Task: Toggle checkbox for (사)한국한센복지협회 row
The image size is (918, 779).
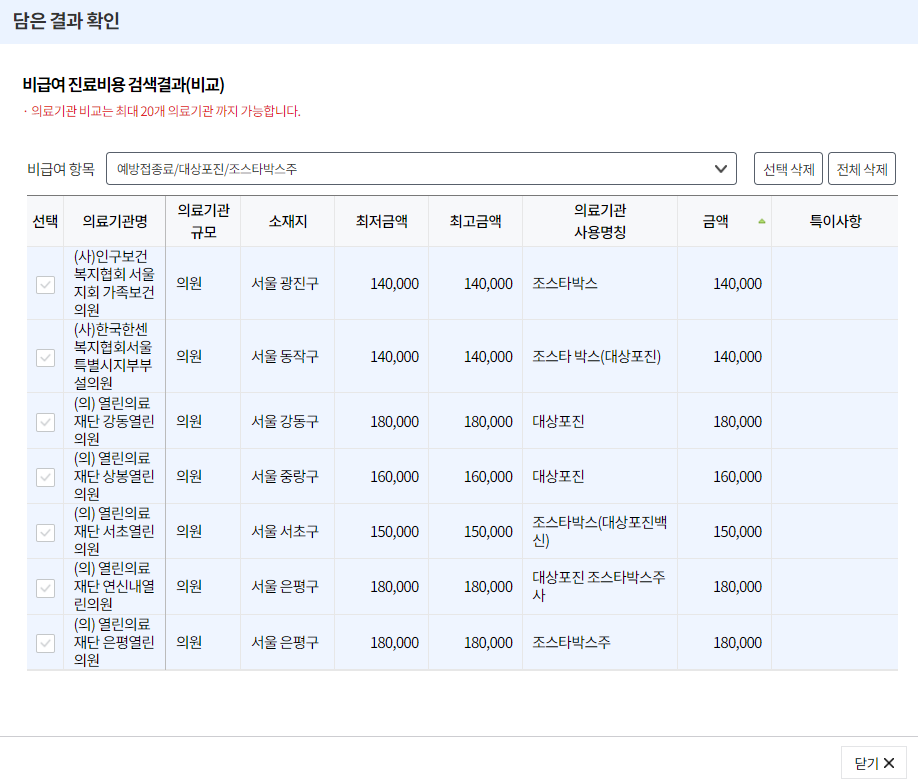Action: click(x=44, y=357)
